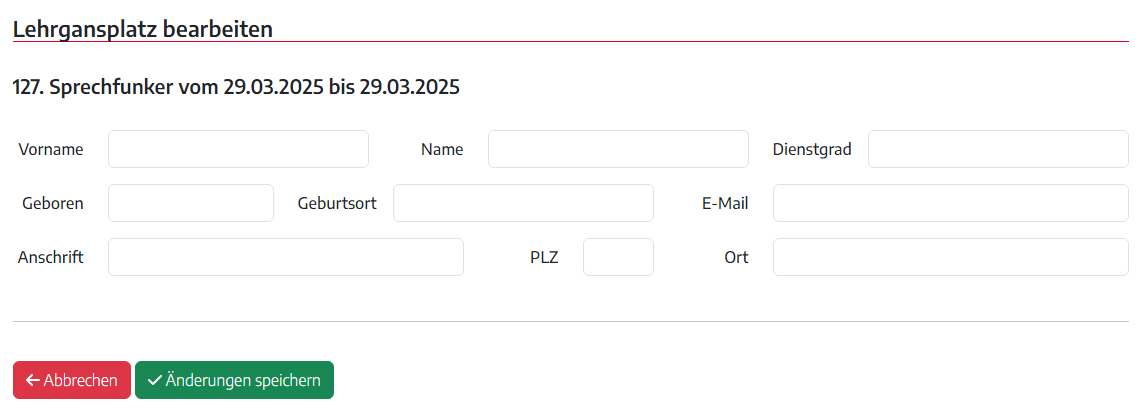This screenshot has width=1142, height=411.
Task: Click the Vorname label
Action: coord(51,149)
